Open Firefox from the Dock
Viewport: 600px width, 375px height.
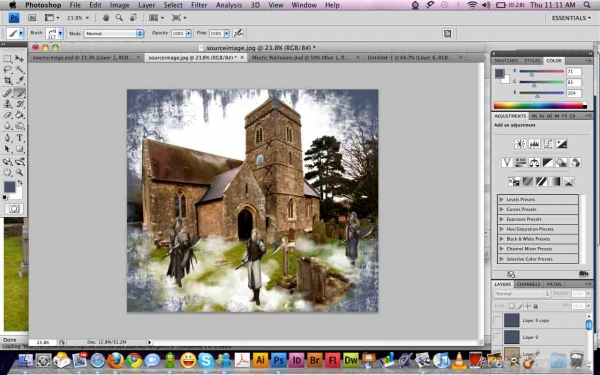click(115, 360)
